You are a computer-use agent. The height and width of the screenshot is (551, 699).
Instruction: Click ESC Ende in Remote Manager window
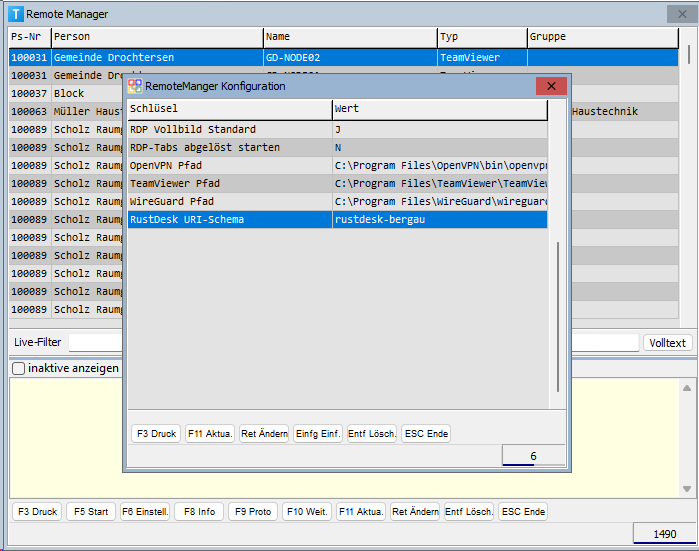click(522, 512)
